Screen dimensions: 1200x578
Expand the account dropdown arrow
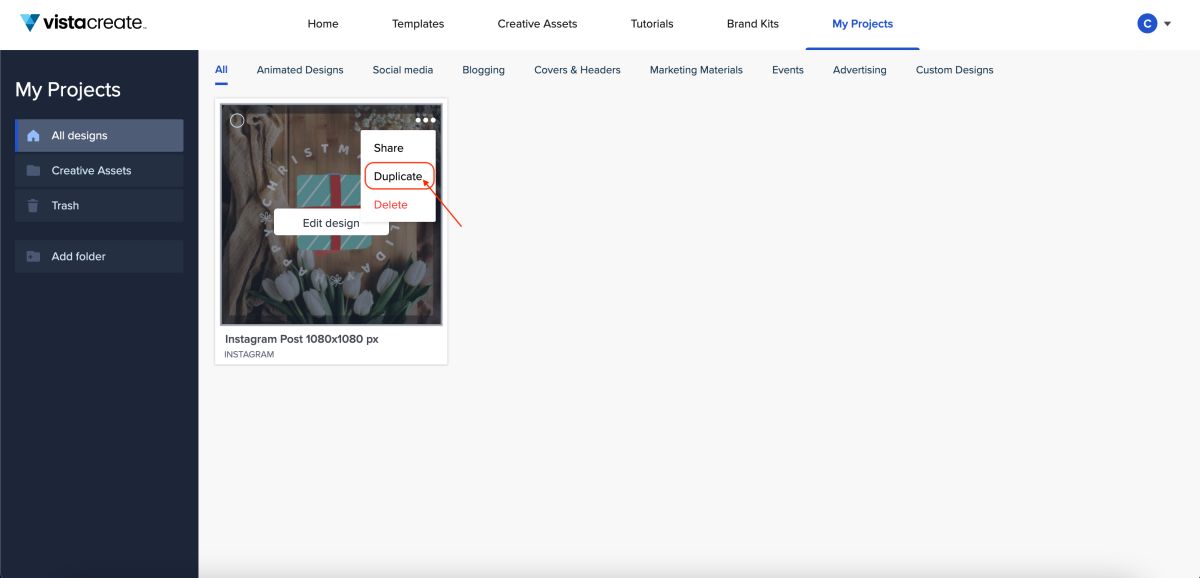point(1168,24)
